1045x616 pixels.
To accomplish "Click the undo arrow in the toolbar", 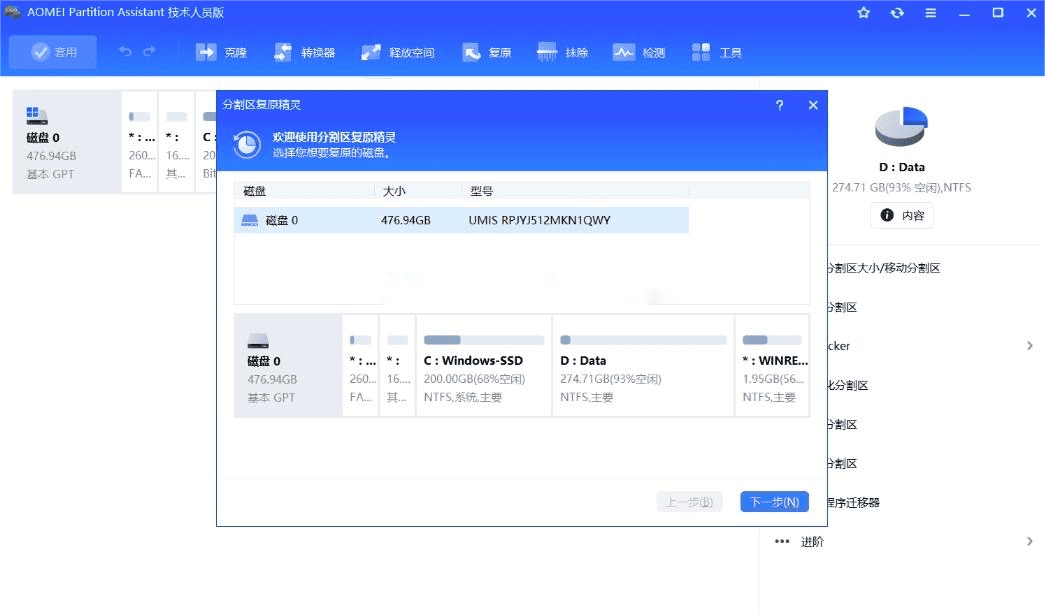I will tap(125, 51).
